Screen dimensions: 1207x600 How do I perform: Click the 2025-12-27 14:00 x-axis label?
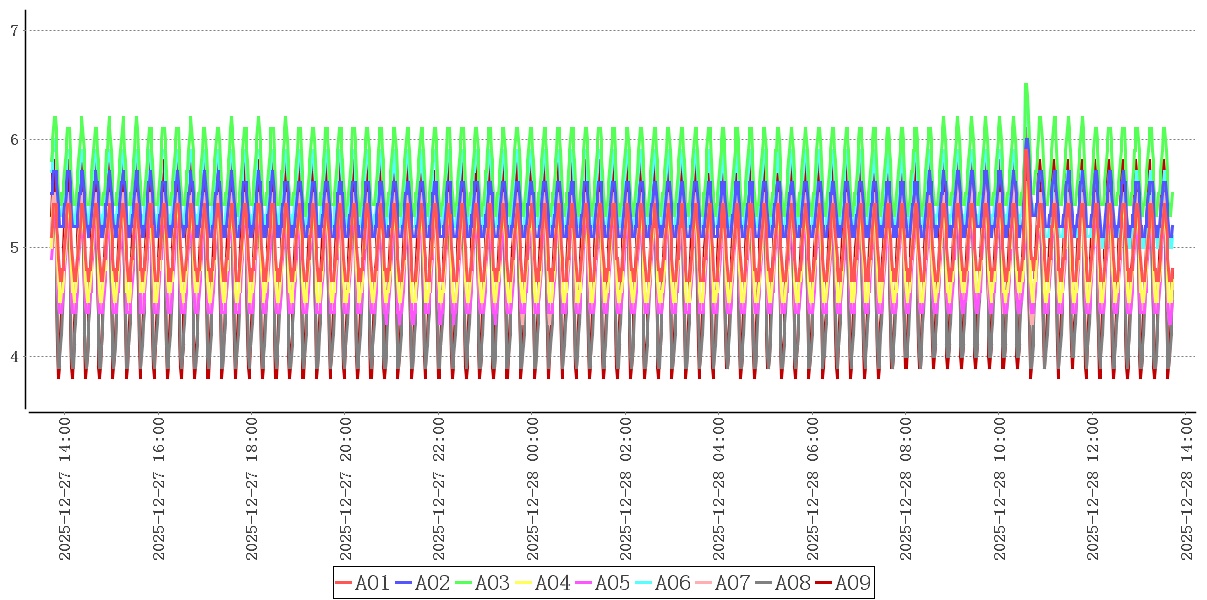(65, 489)
